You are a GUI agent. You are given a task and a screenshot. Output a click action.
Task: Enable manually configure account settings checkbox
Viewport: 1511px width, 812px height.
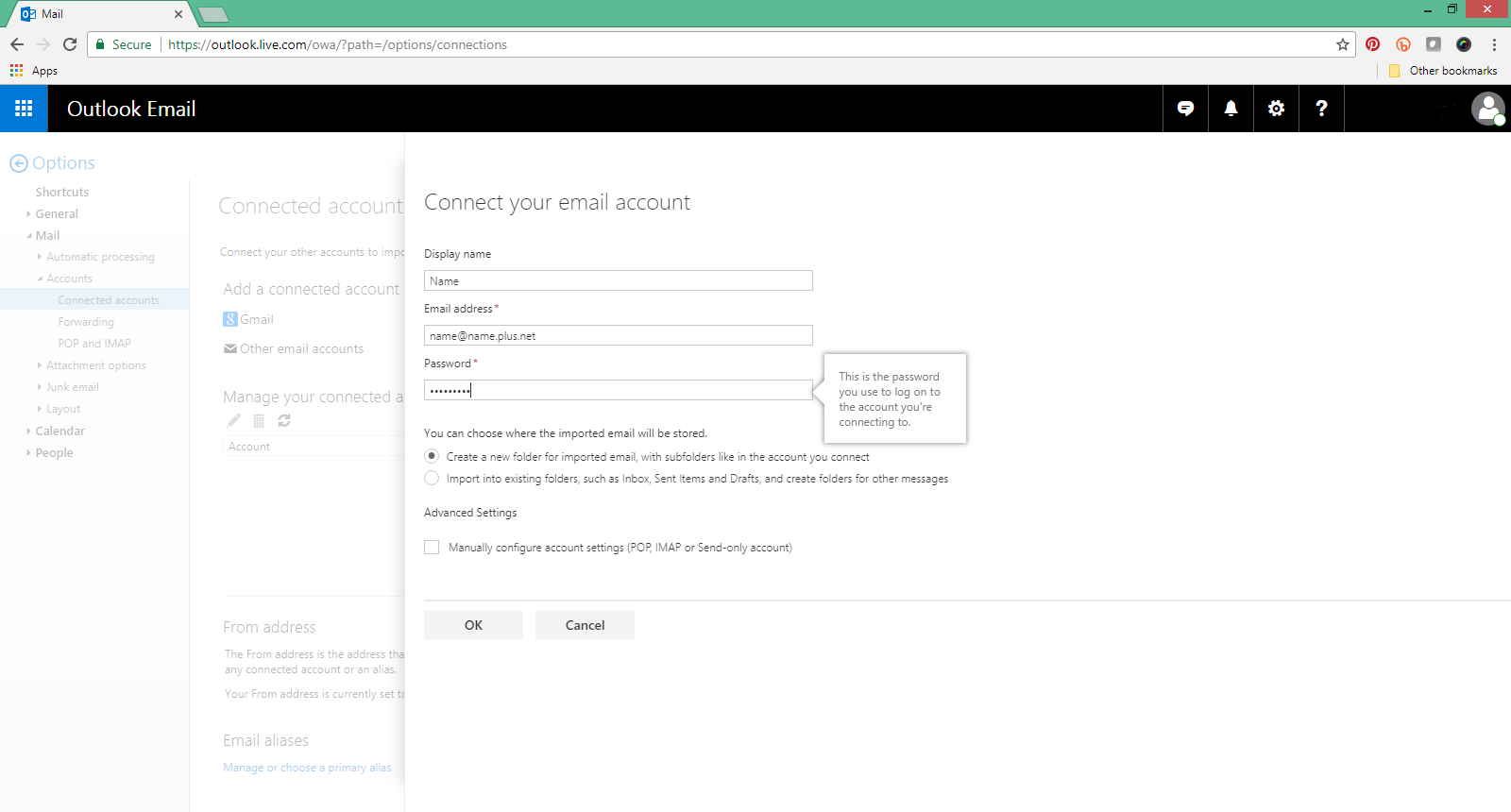[432, 548]
